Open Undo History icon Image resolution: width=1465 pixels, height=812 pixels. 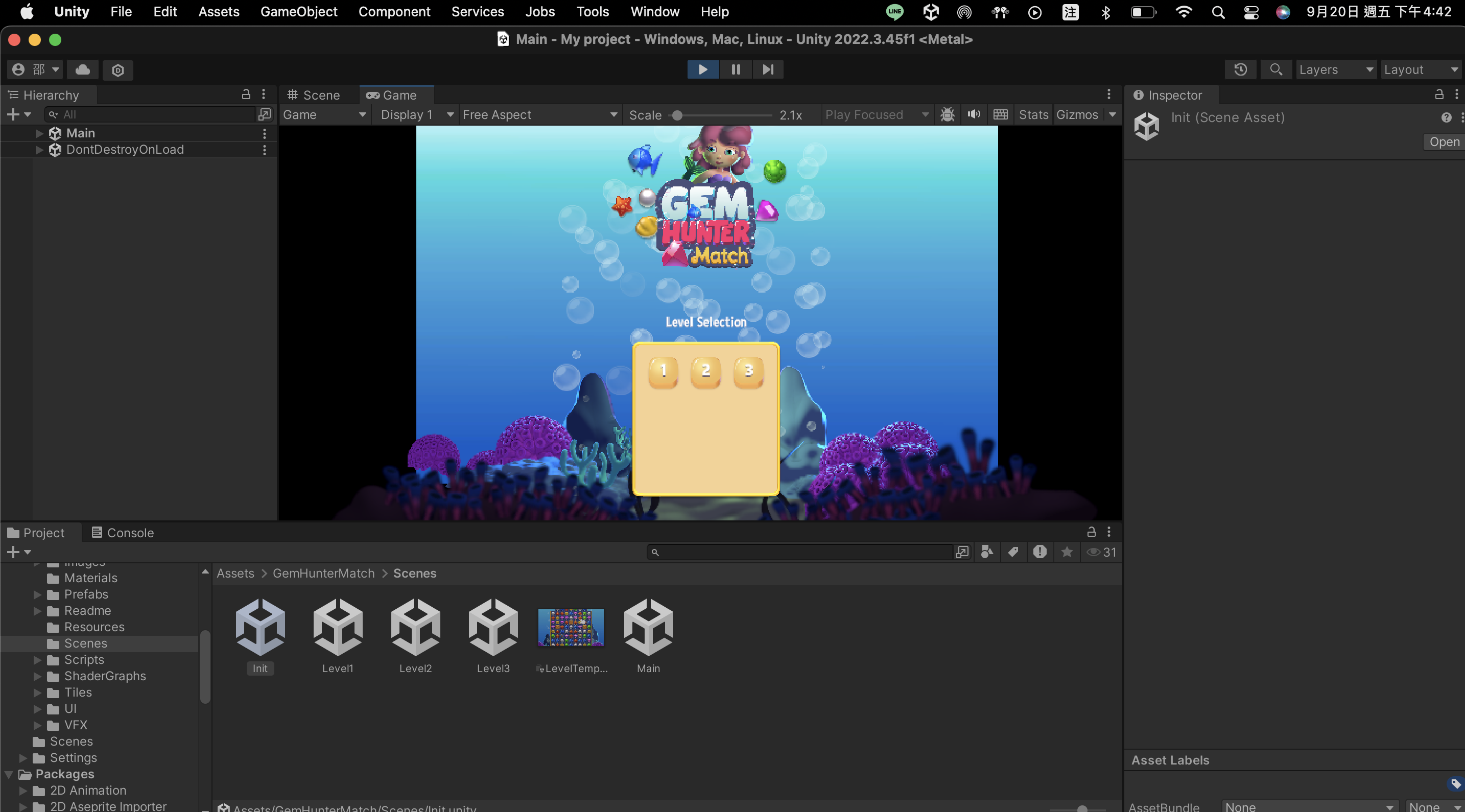(1240, 69)
